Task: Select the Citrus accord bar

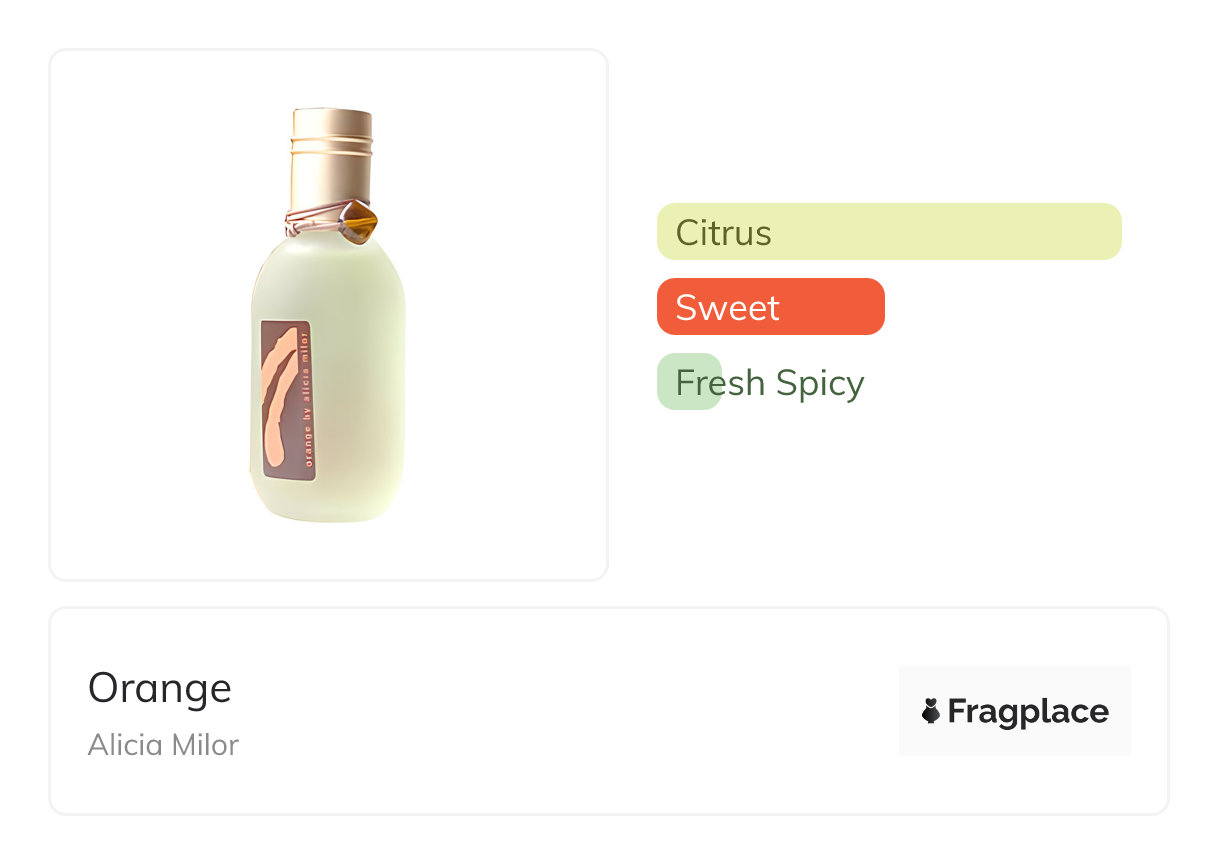Action: (x=889, y=232)
